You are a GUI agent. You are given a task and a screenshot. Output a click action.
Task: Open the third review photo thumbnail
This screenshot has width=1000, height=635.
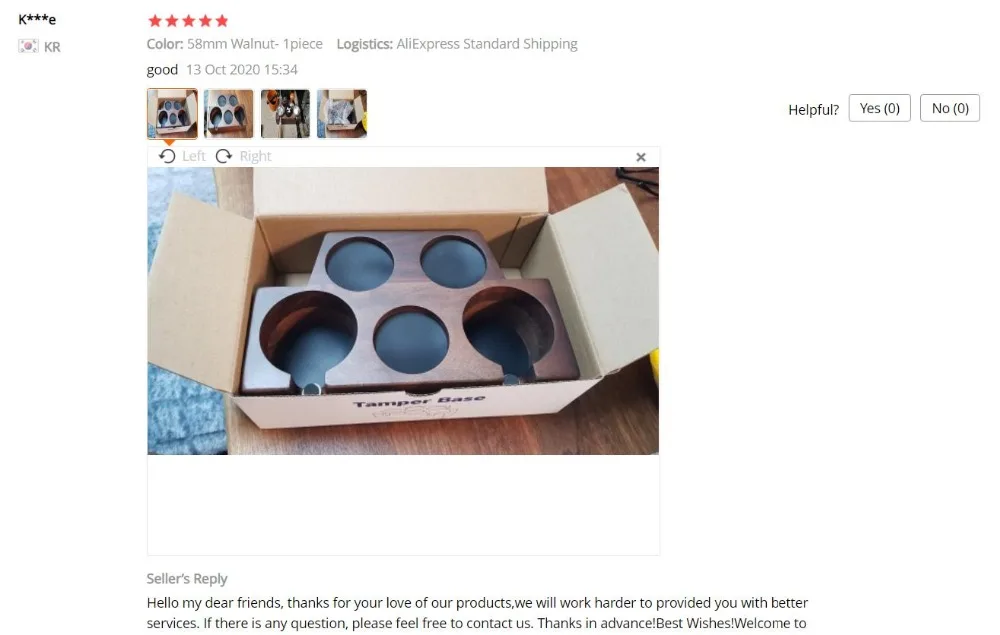tap(285, 113)
